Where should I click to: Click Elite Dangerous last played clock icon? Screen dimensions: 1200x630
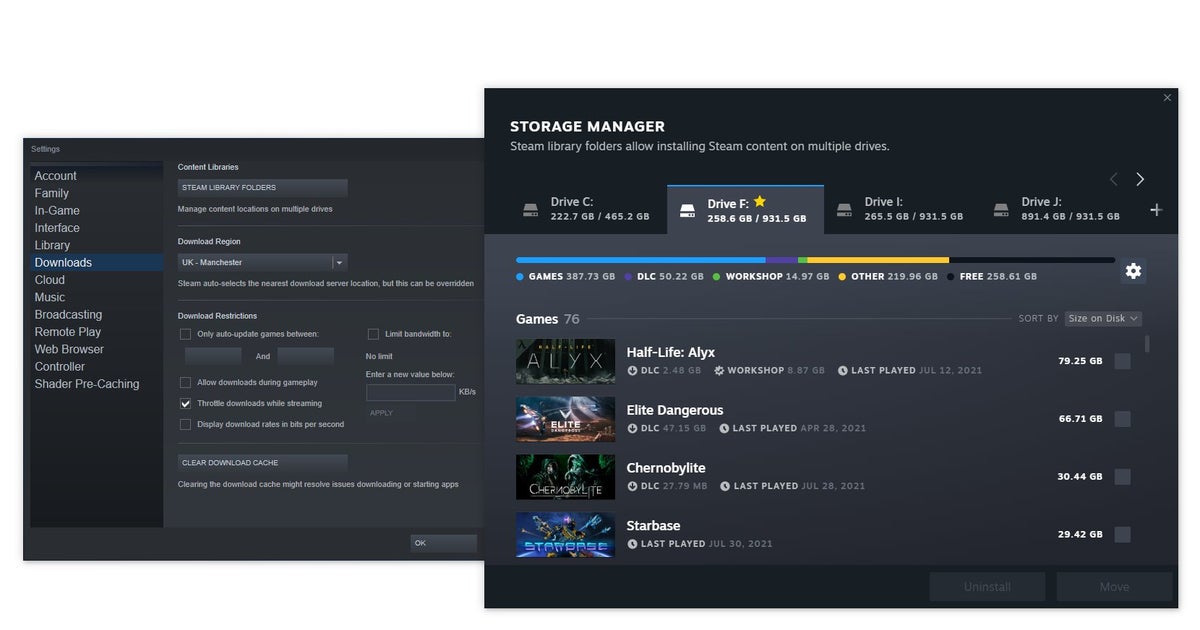point(724,428)
